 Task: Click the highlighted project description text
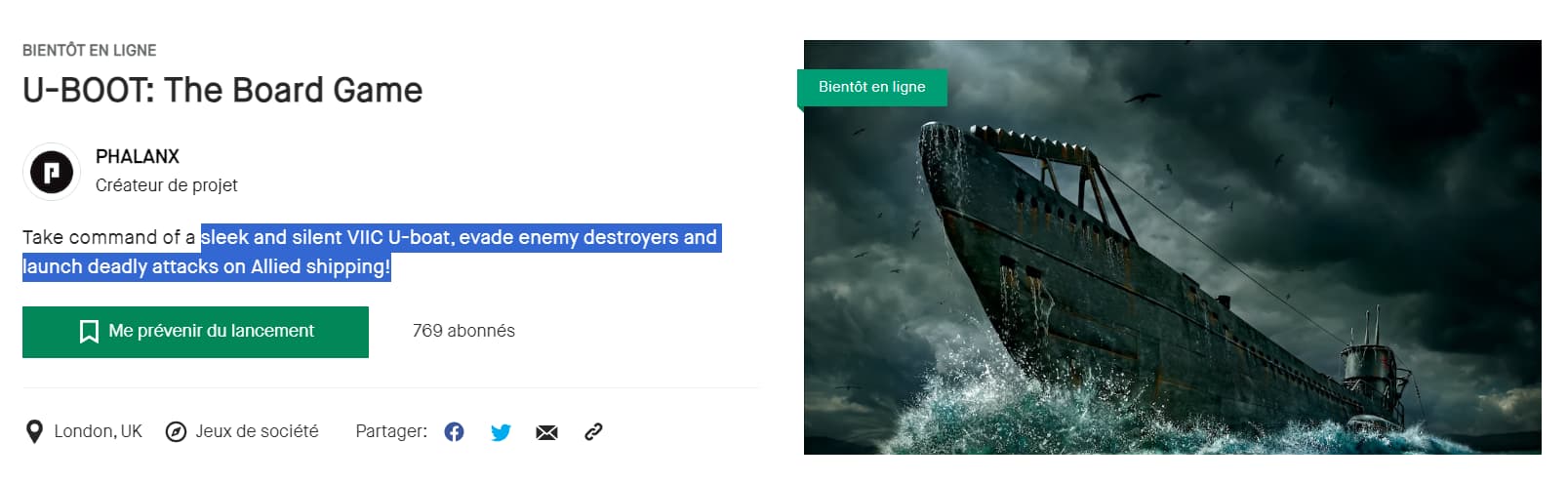(372, 252)
